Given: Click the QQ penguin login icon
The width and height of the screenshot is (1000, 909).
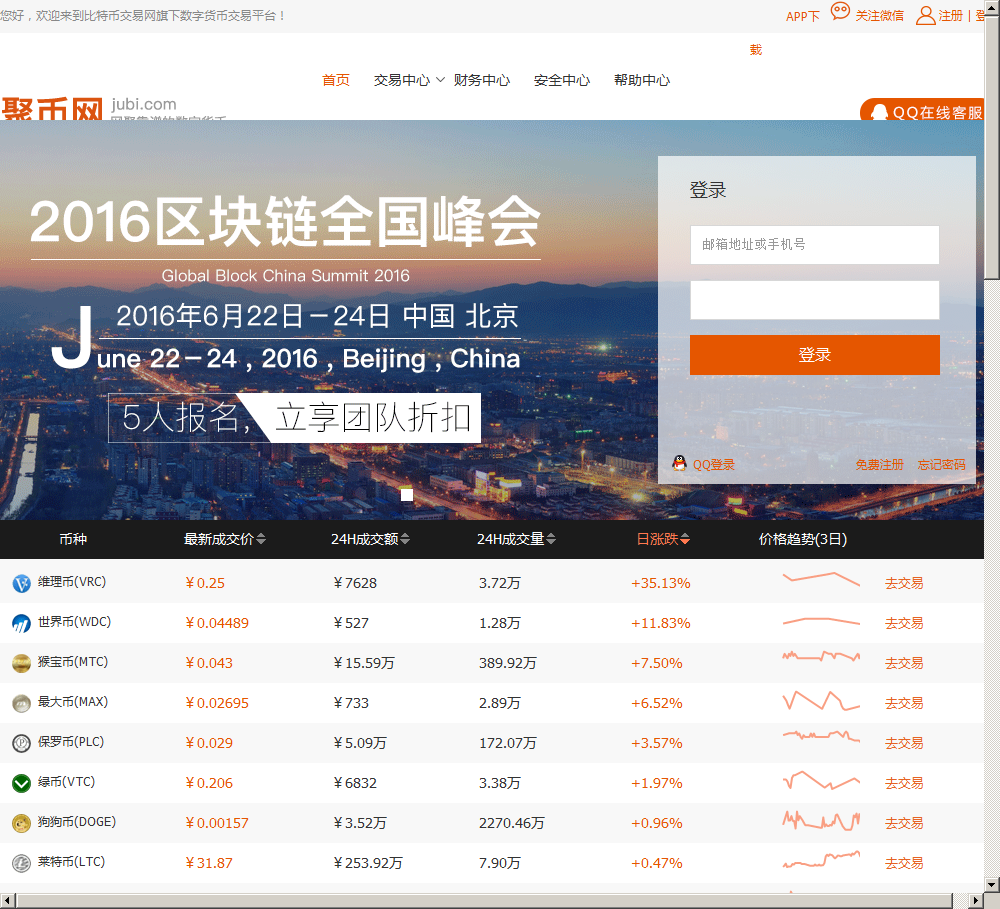Looking at the screenshot, I should [x=680, y=463].
